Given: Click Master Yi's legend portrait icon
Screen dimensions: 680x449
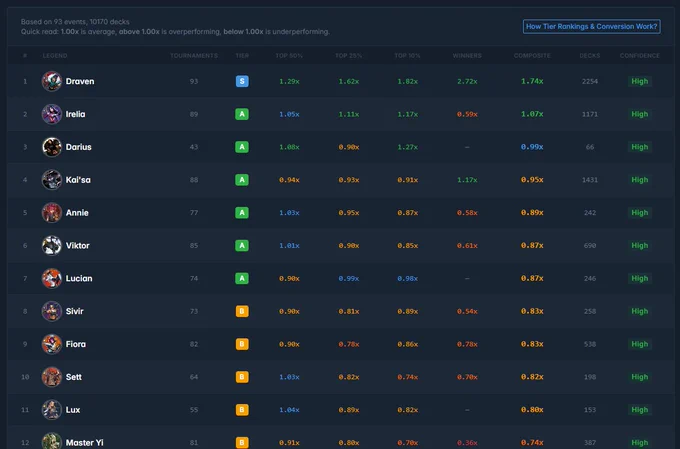Looking at the screenshot, I should point(52,442).
